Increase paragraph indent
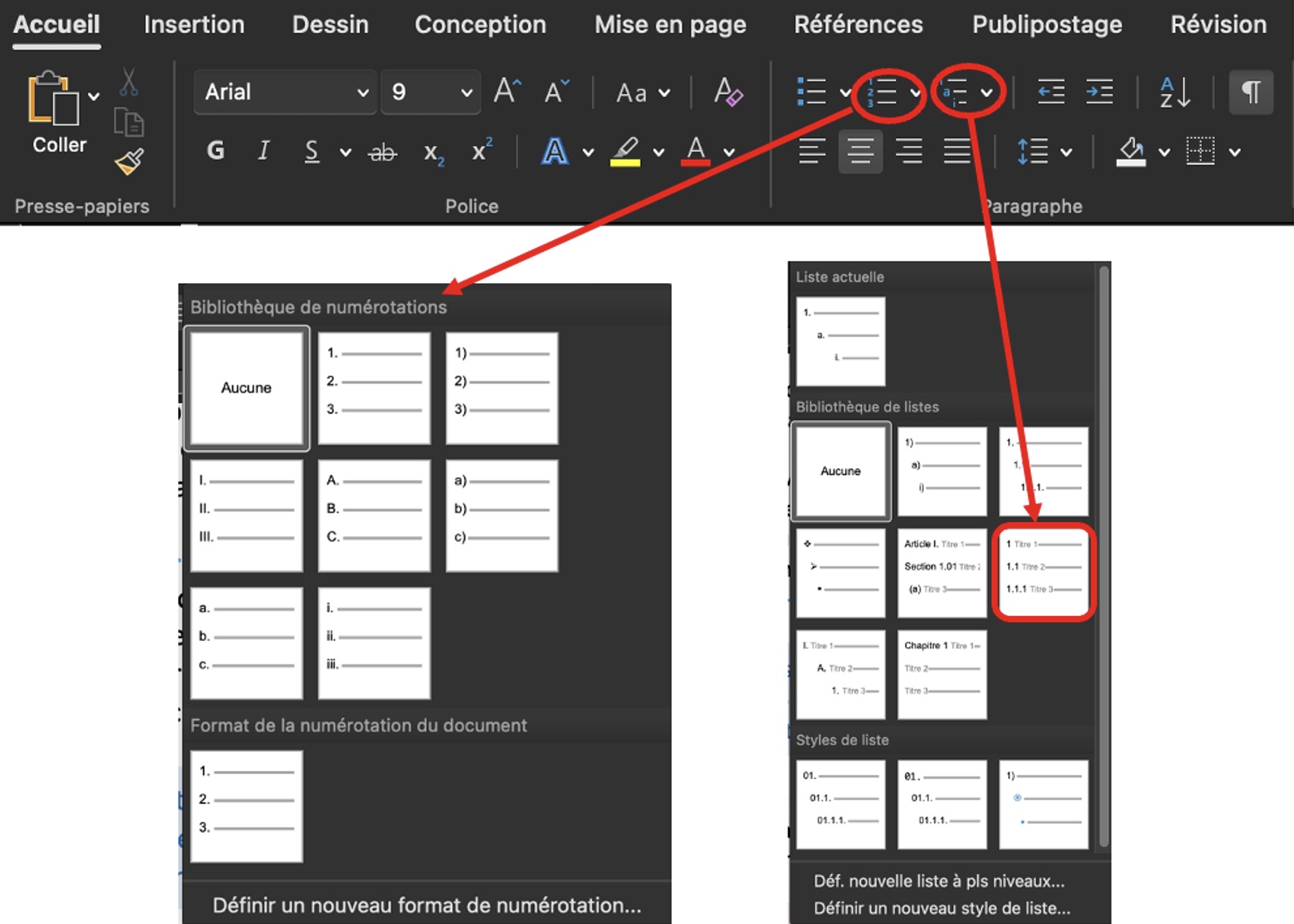The width and height of the screenshot is (1294, 924). click(x=1099, y=92)
